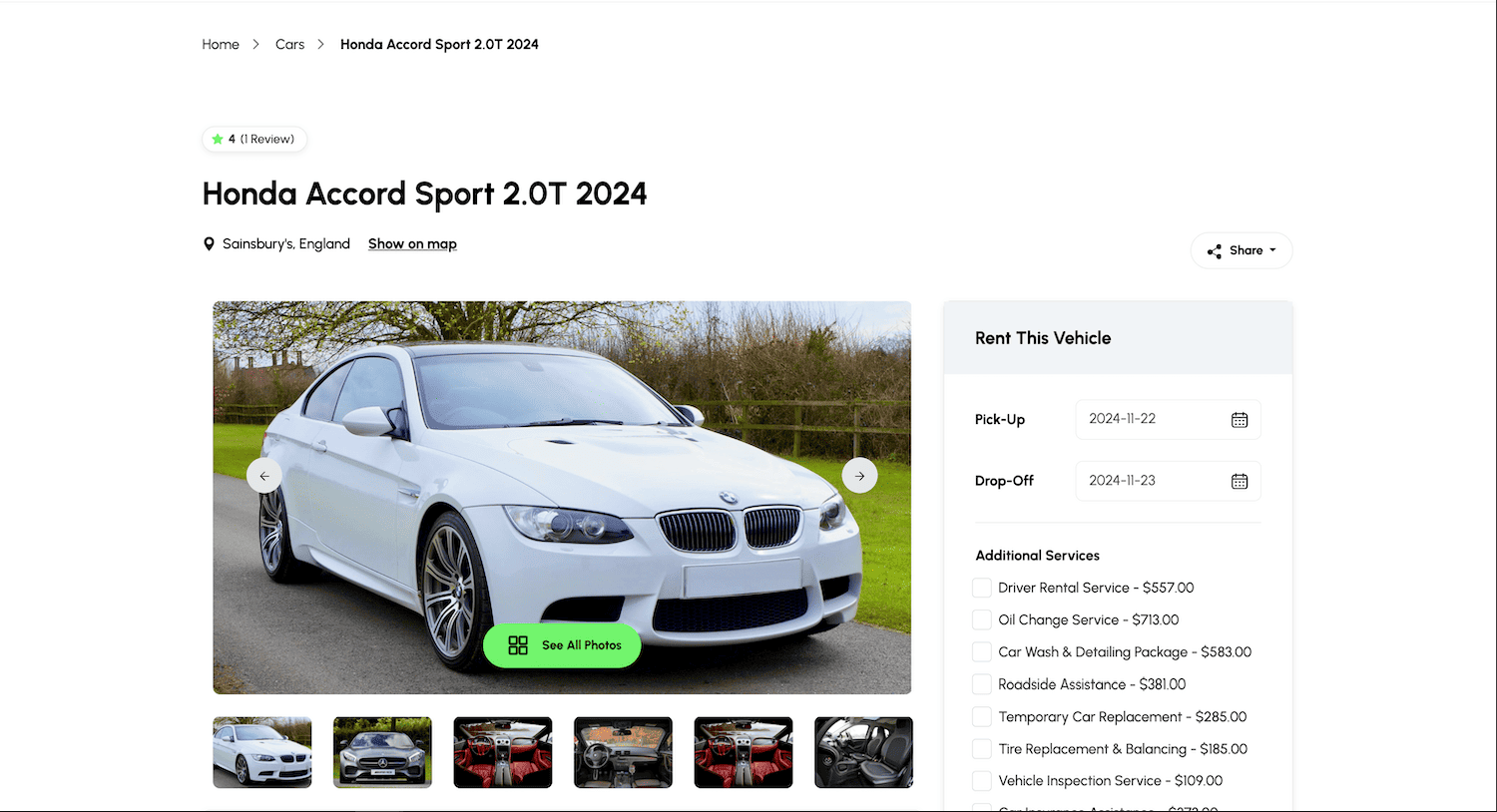The image size is (1497, 812).
Task: Select the silver Mercedes thumbnail
Action: point(382,752)
